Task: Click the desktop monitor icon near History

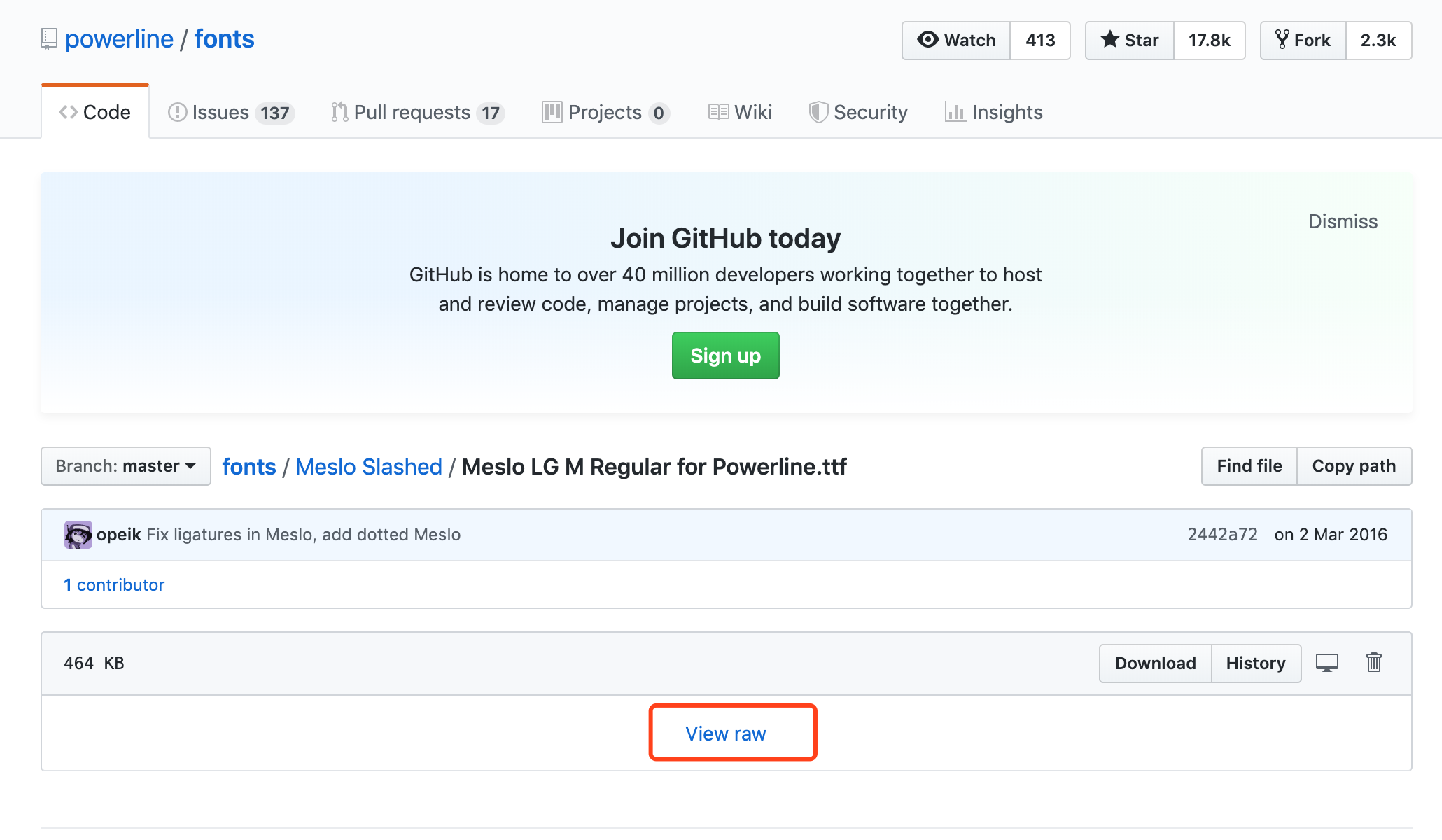Action: click(x=1326, y=663)
